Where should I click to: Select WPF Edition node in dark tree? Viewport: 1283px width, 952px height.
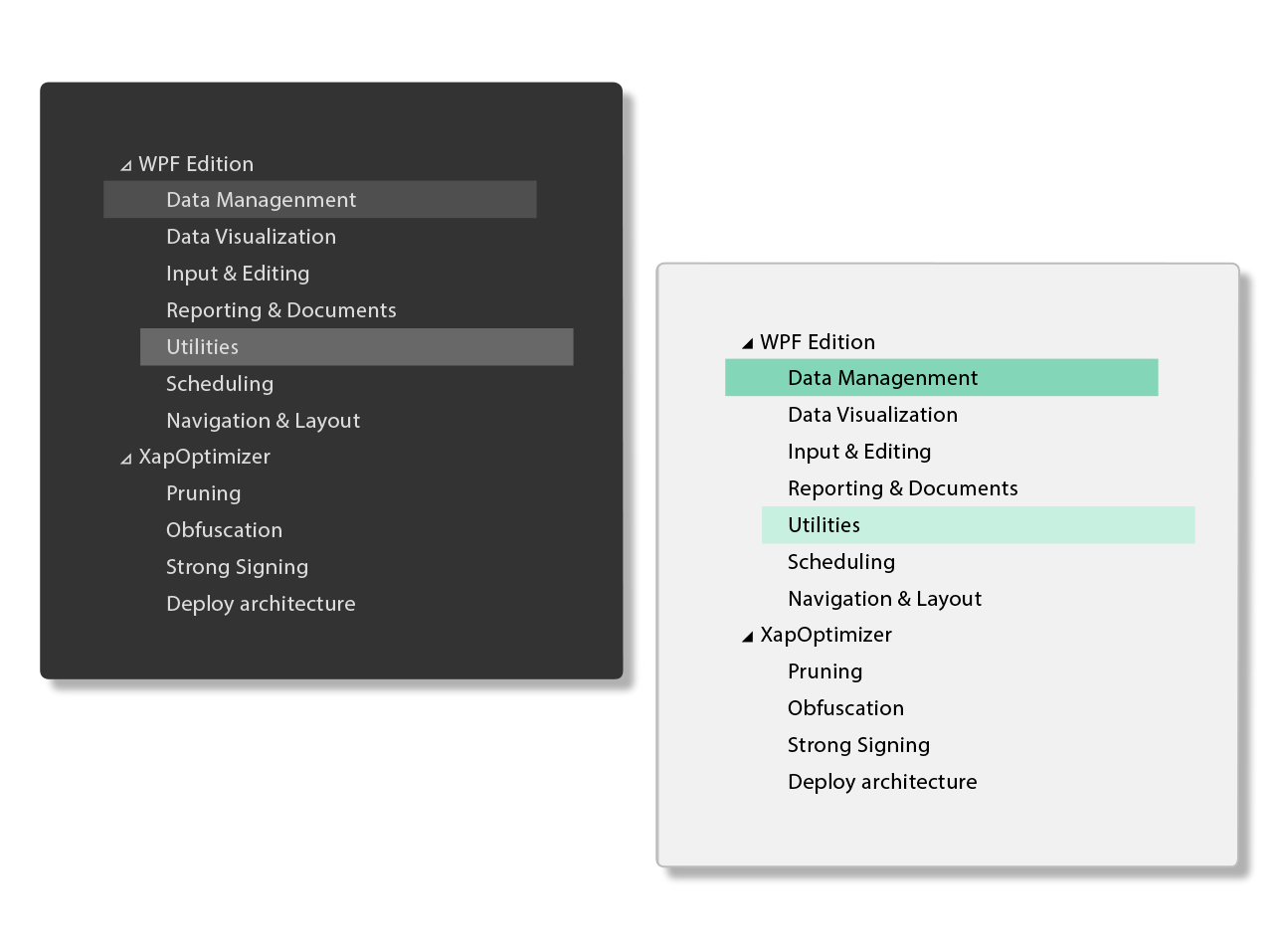(196, 164)
